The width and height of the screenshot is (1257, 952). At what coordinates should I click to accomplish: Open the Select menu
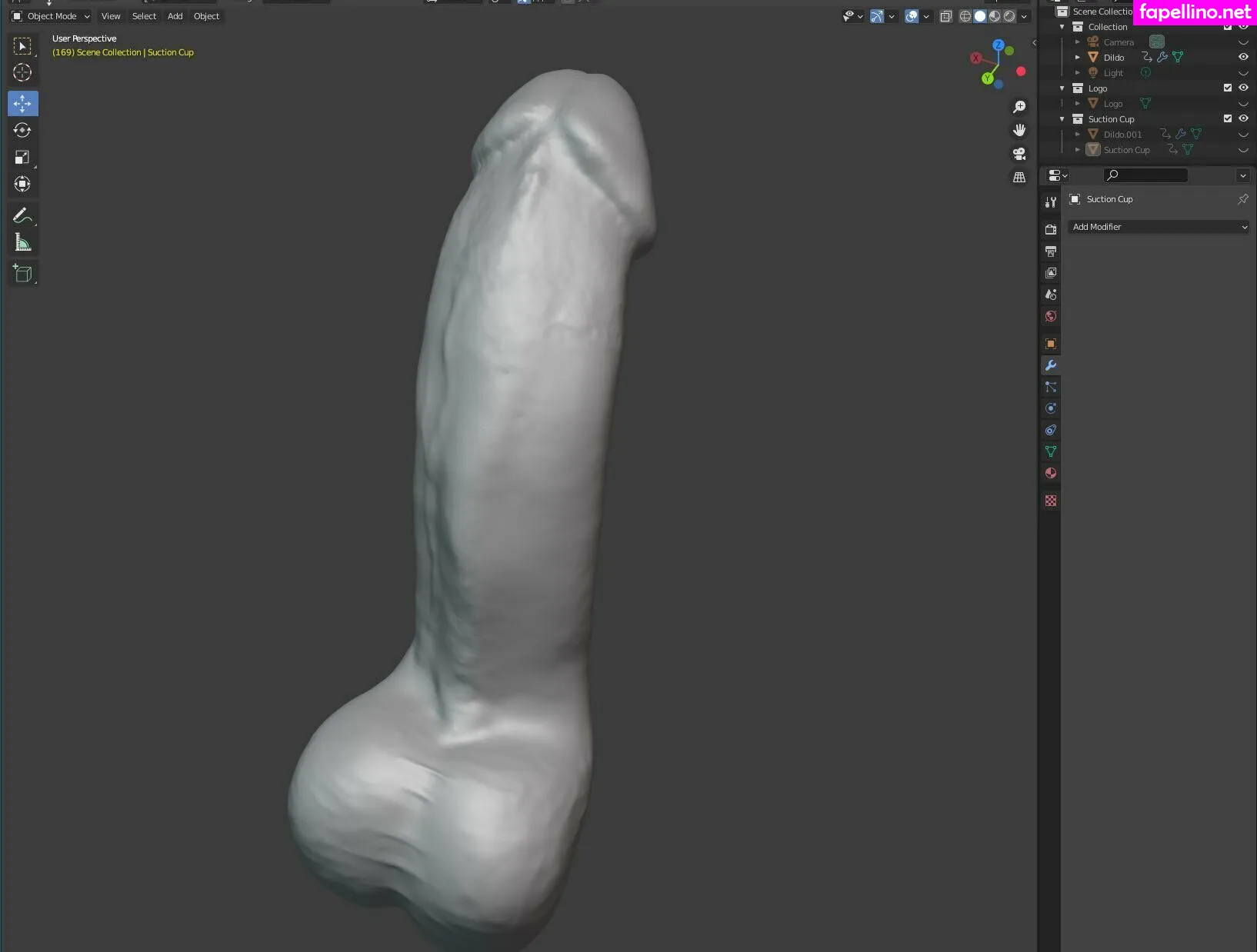(x=144, y=16)
